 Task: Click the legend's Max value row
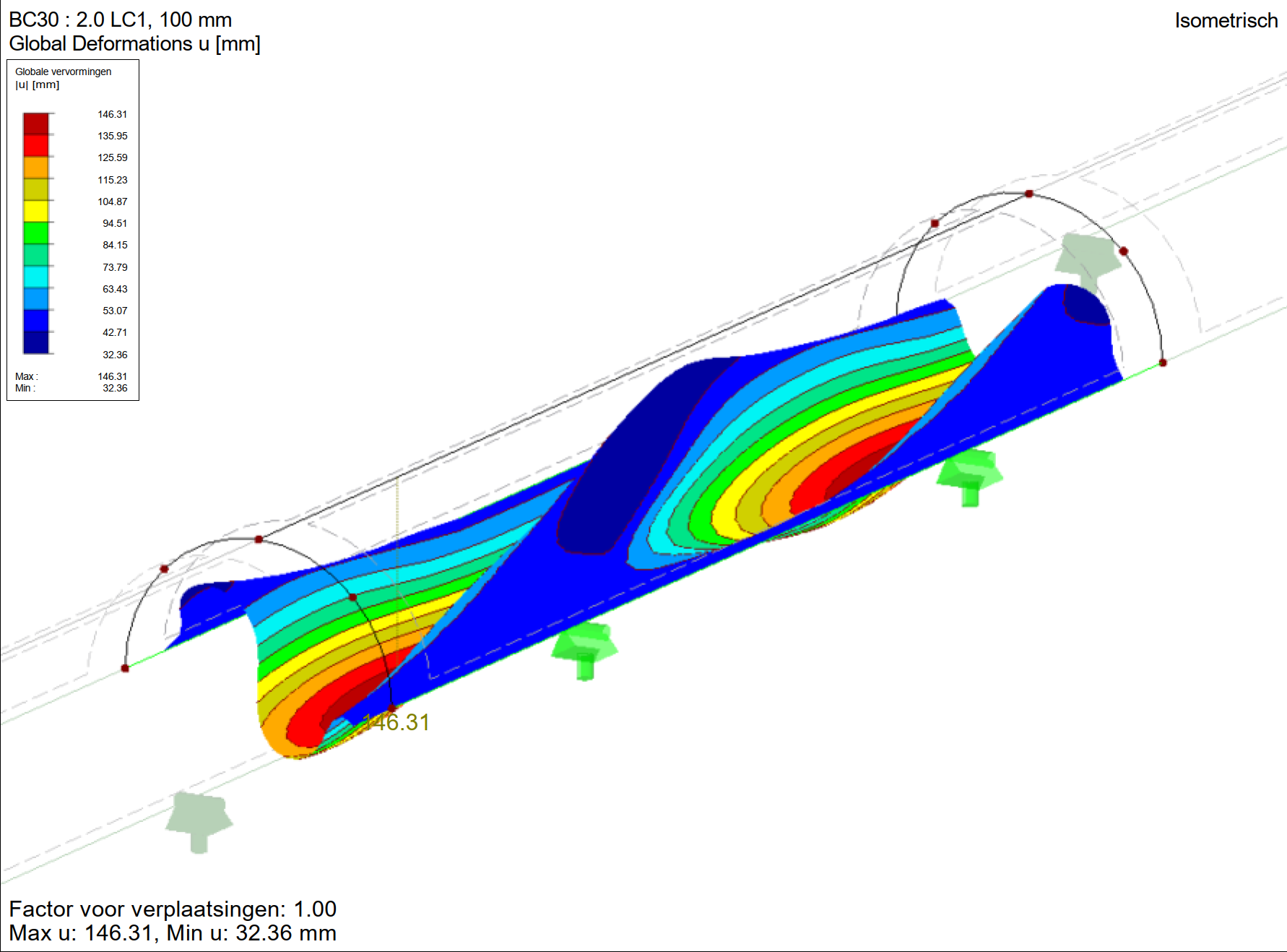[71, 376]
